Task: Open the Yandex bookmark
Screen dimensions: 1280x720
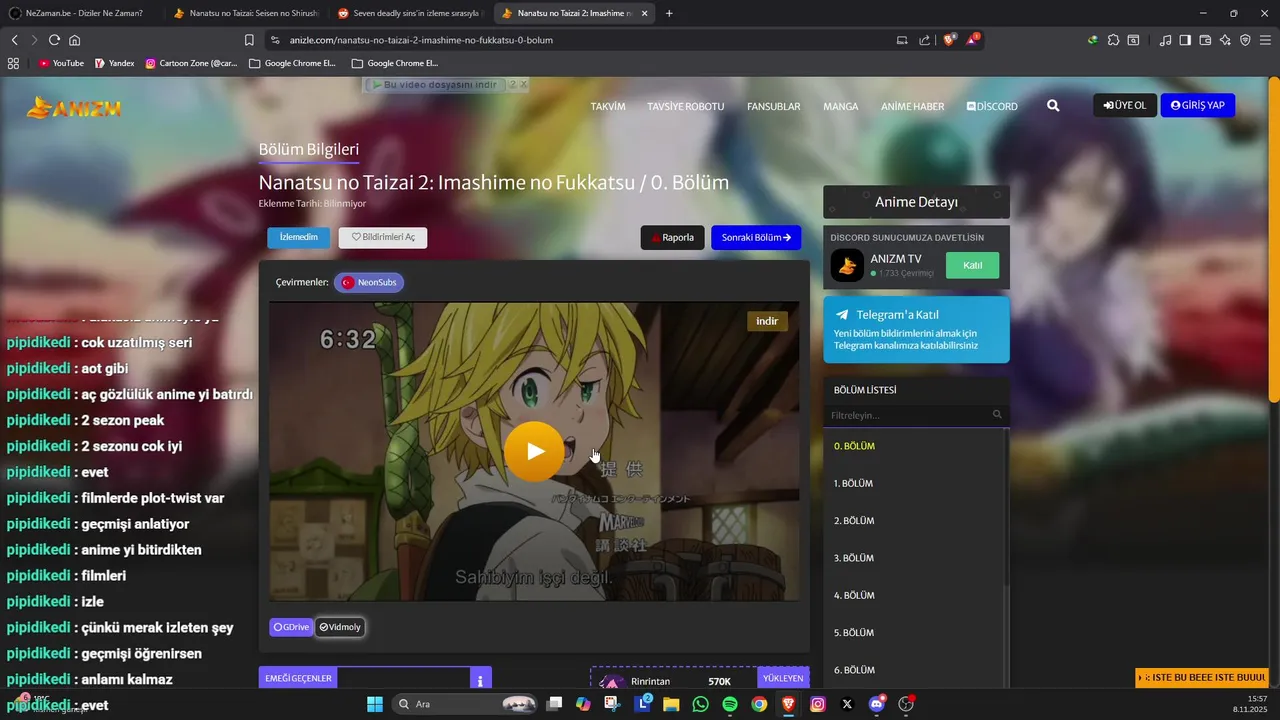Action: click(114, 63)
